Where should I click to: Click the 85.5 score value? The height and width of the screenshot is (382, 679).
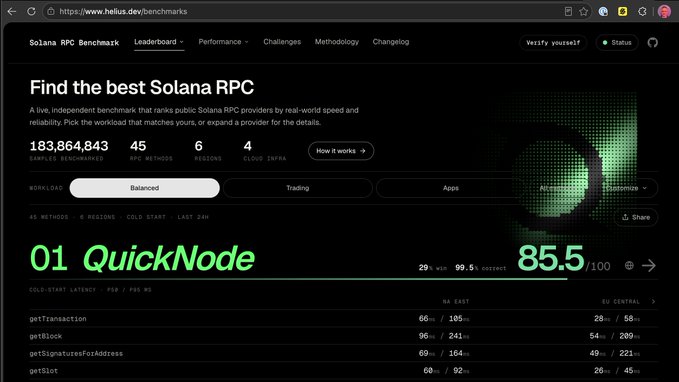pos(551,258)
